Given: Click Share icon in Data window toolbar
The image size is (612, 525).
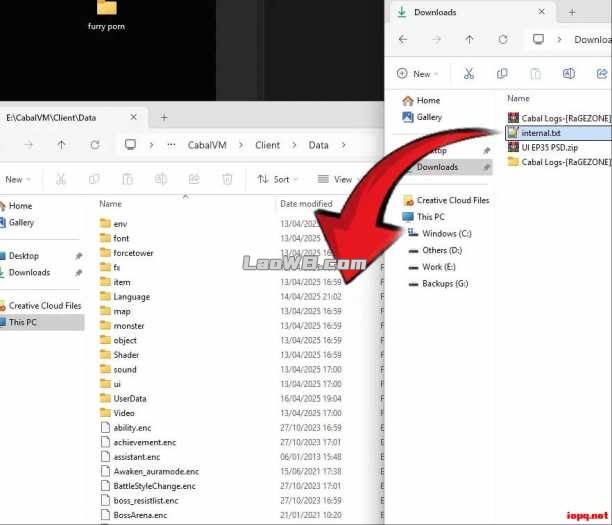Looking at the screenshot, I should [x=194, y=179].
